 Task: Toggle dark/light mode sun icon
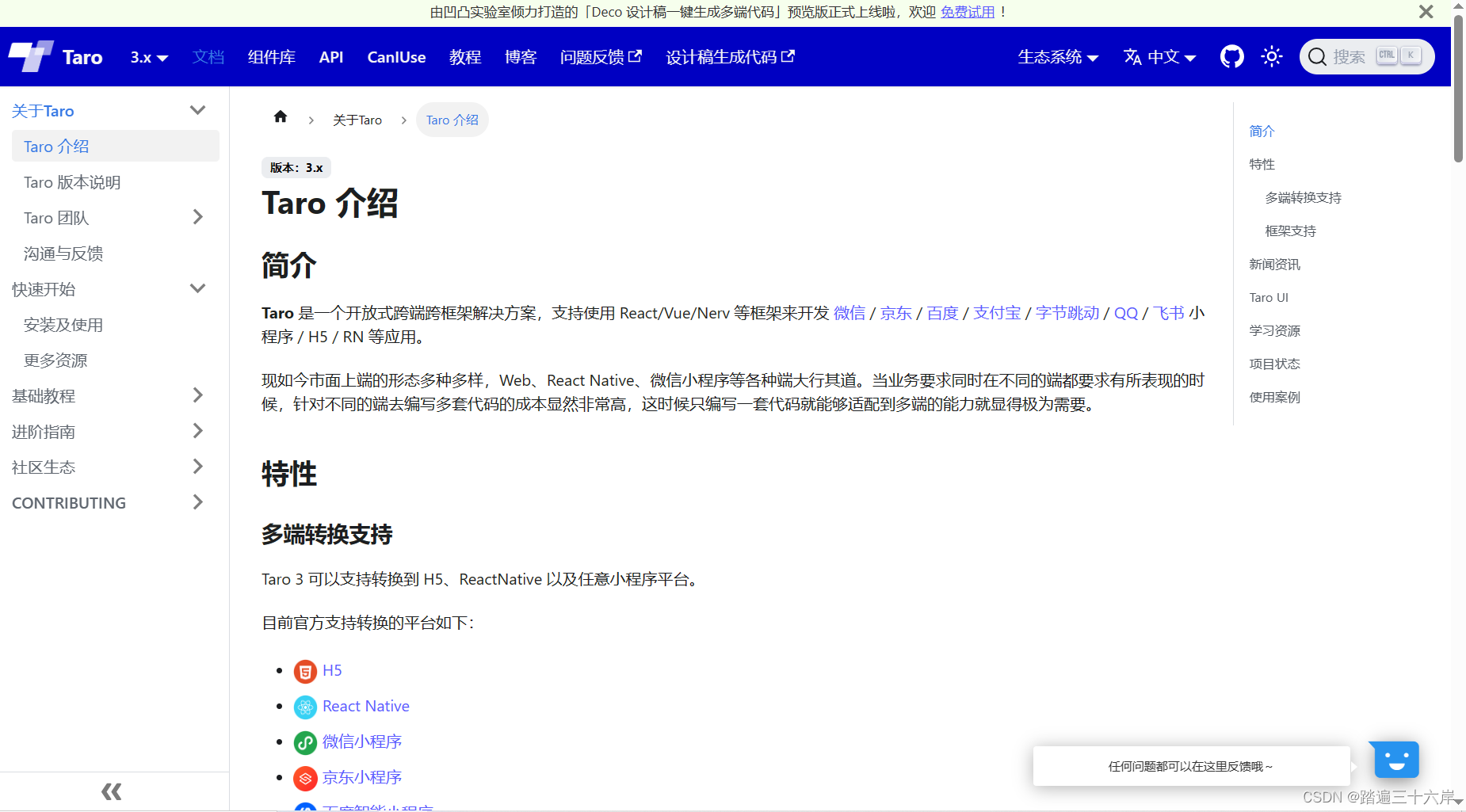point(1272,56)
